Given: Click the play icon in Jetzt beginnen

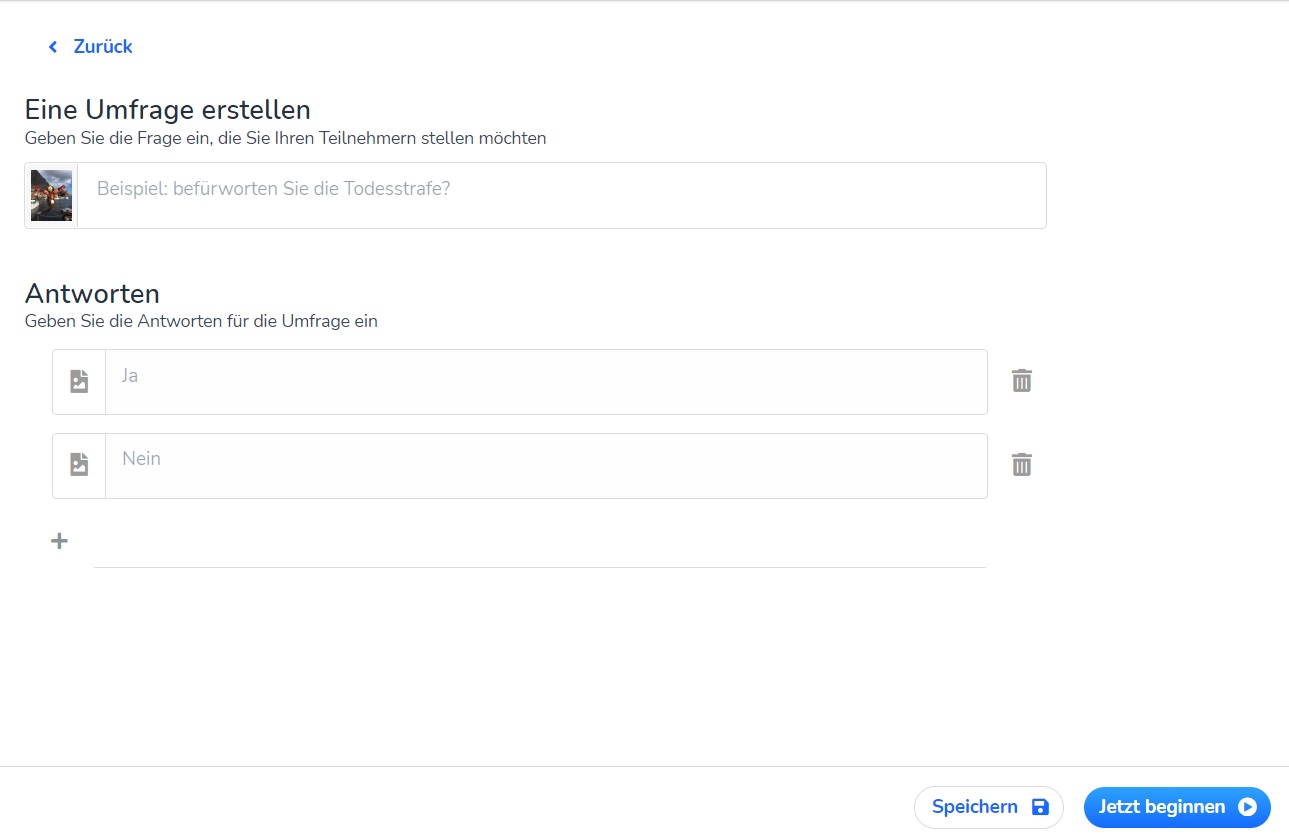Looking at the screenshot, I should click(1247, 807).
